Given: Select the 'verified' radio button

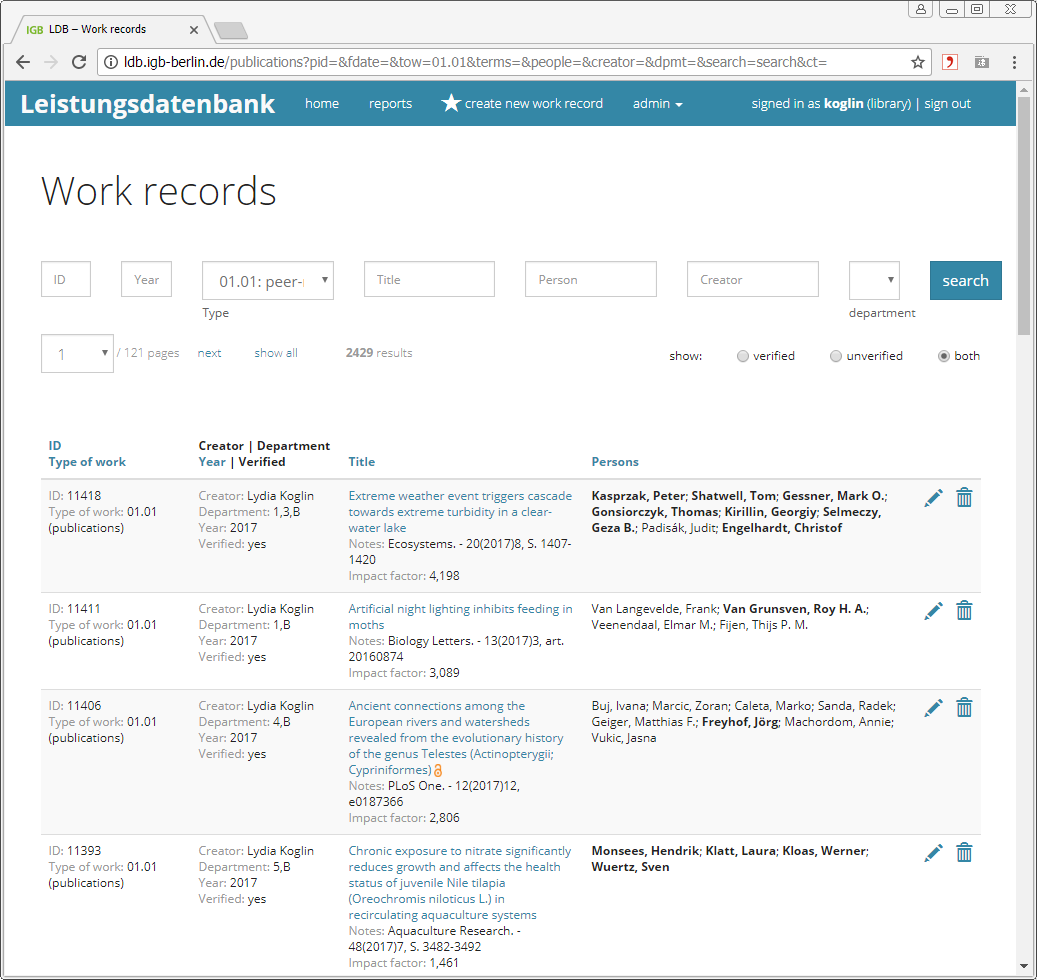Looking at the screenshot, I should pos(743,356).
